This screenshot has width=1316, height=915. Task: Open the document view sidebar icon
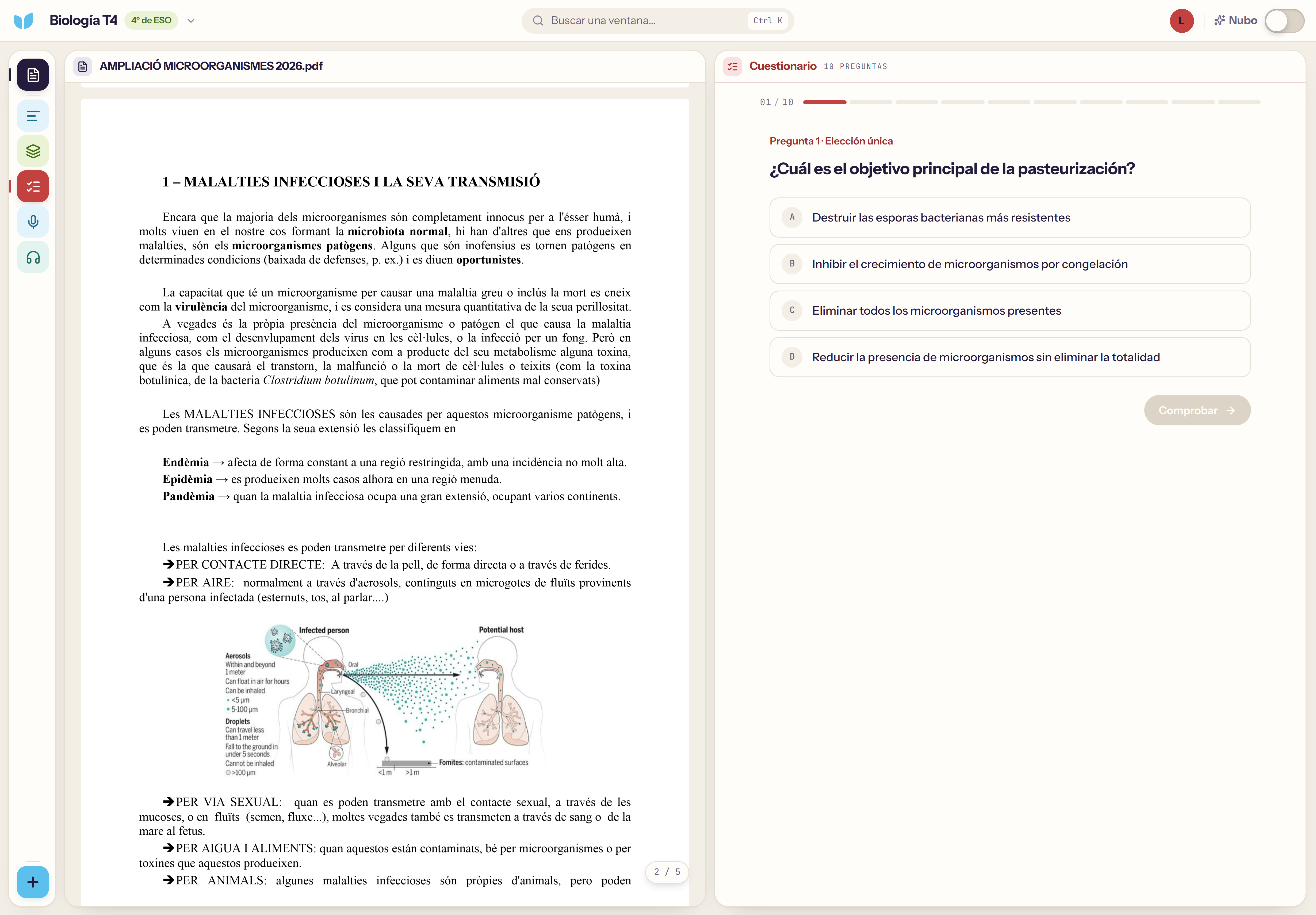coord(33,75)
